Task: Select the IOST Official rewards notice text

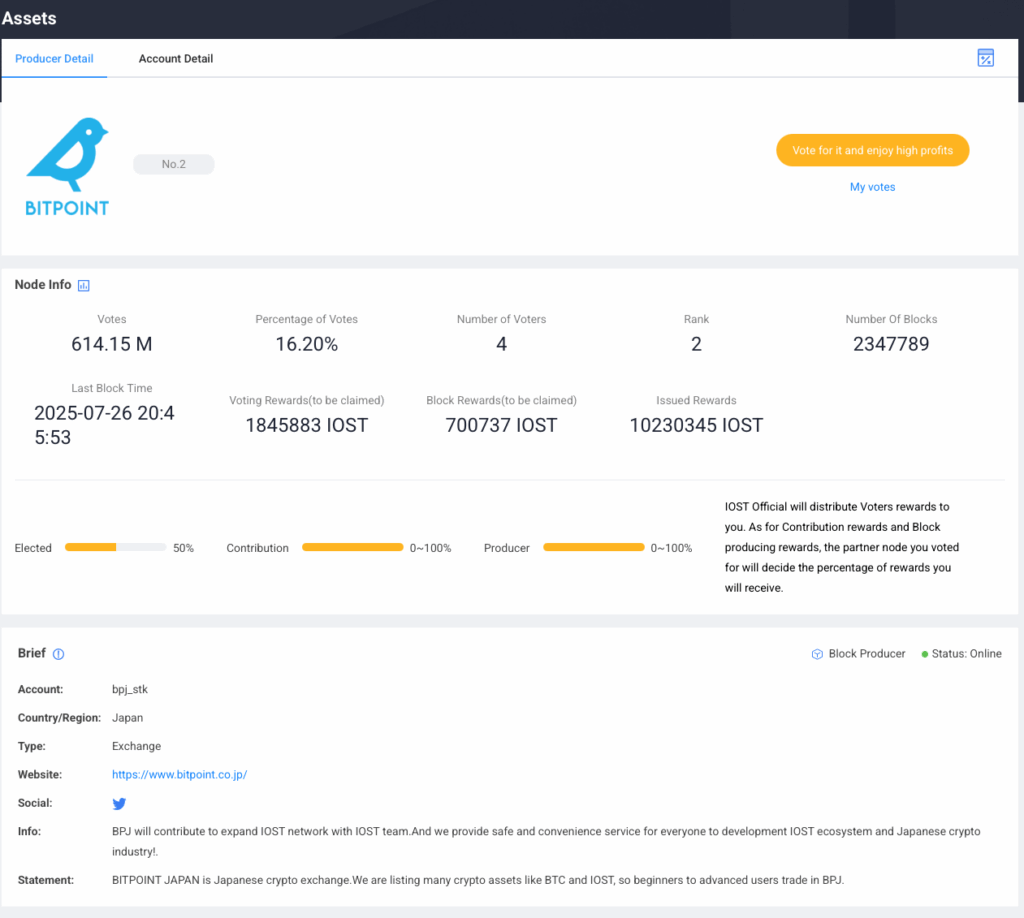Action: [x=842, y=547]
